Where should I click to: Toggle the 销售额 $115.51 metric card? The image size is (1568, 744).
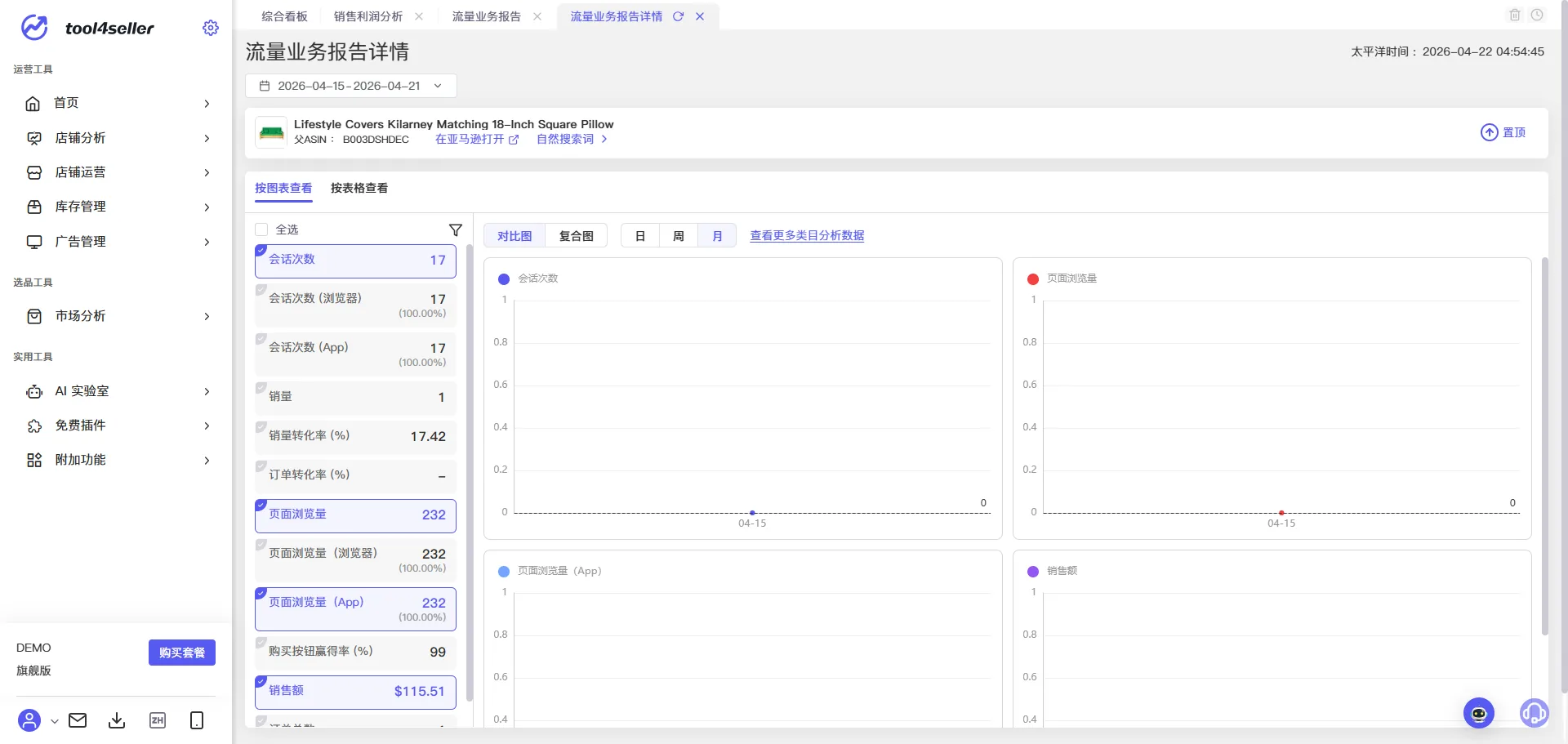[x=355, y=692]
